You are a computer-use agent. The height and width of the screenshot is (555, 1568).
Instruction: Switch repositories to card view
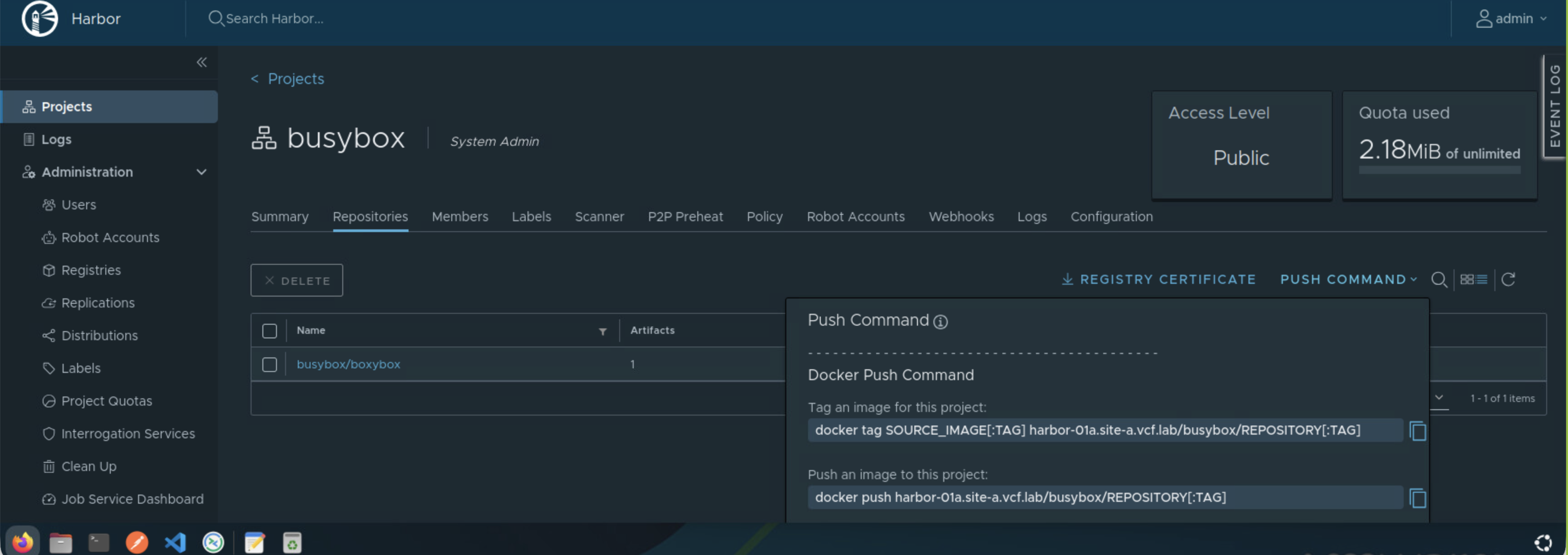(x=1467, y=280)
